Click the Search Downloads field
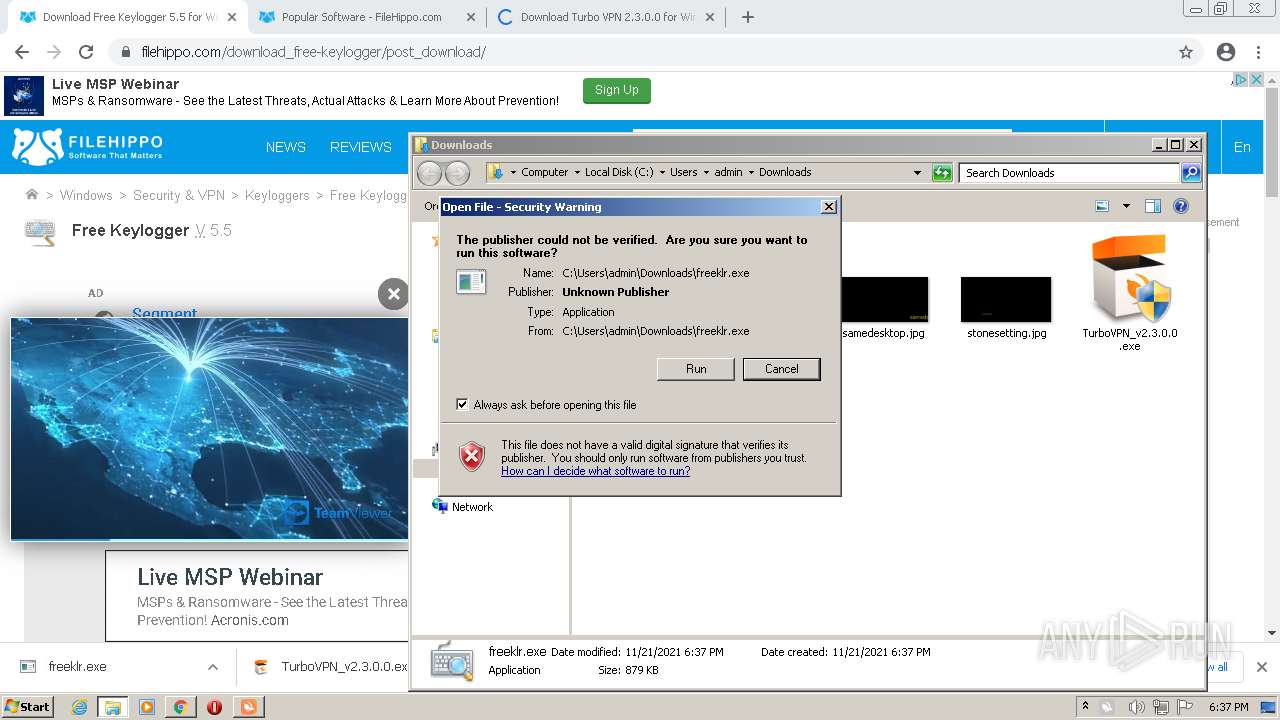 tap(1069, 173)
